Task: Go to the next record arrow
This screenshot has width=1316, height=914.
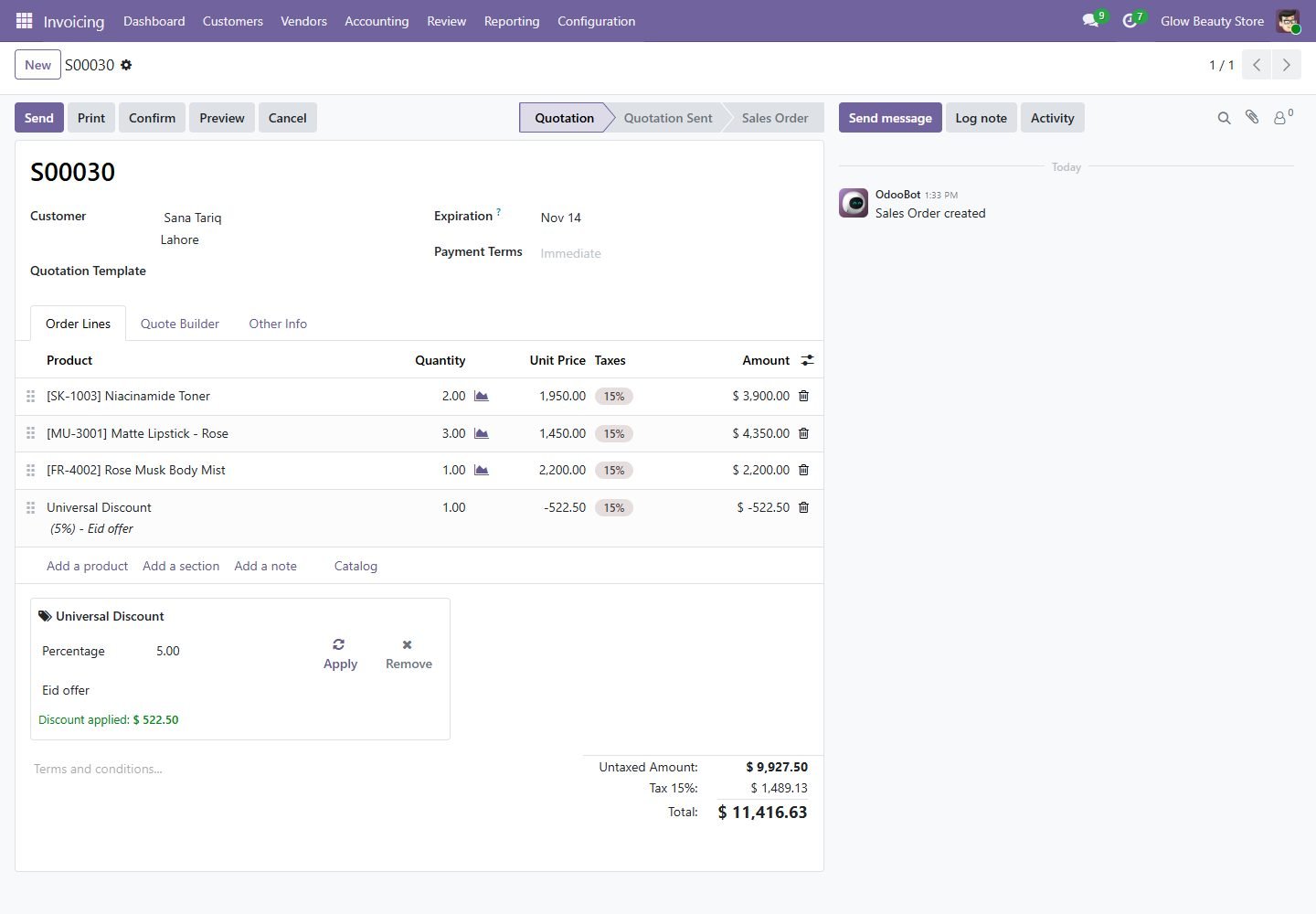Action: click(1286, 65)
